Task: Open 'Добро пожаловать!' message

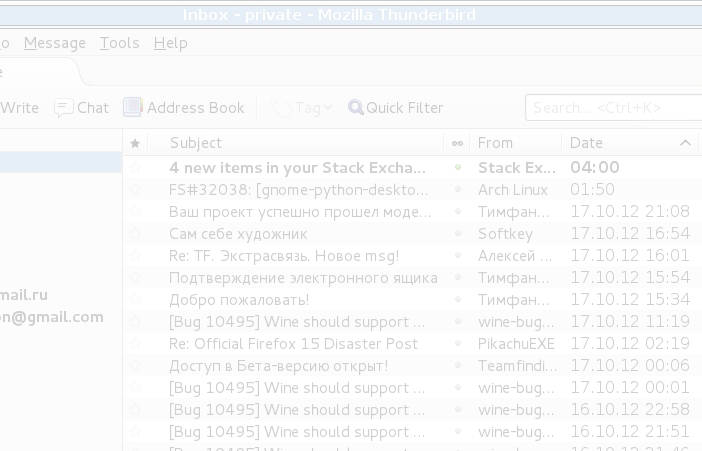Action: point(239,300)
